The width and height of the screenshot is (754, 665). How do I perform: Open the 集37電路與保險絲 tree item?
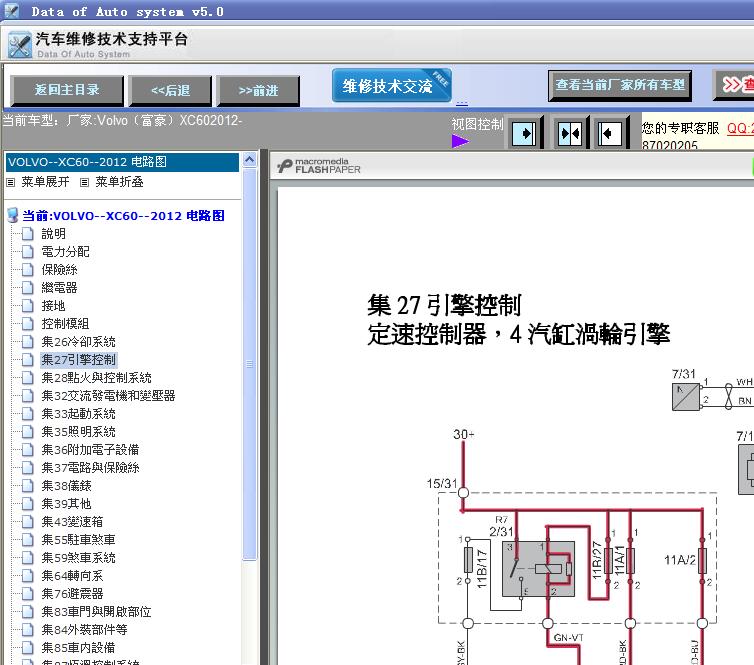(90, 468)
